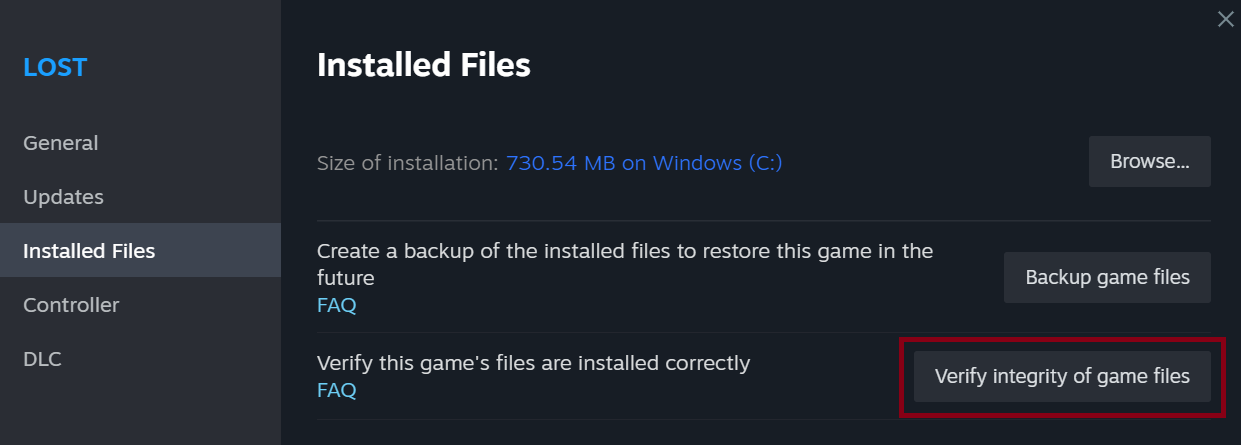This screenshot has width=1241, height=445.
Task: Click the divider line below the Browse row
Action: coord(764,221)
